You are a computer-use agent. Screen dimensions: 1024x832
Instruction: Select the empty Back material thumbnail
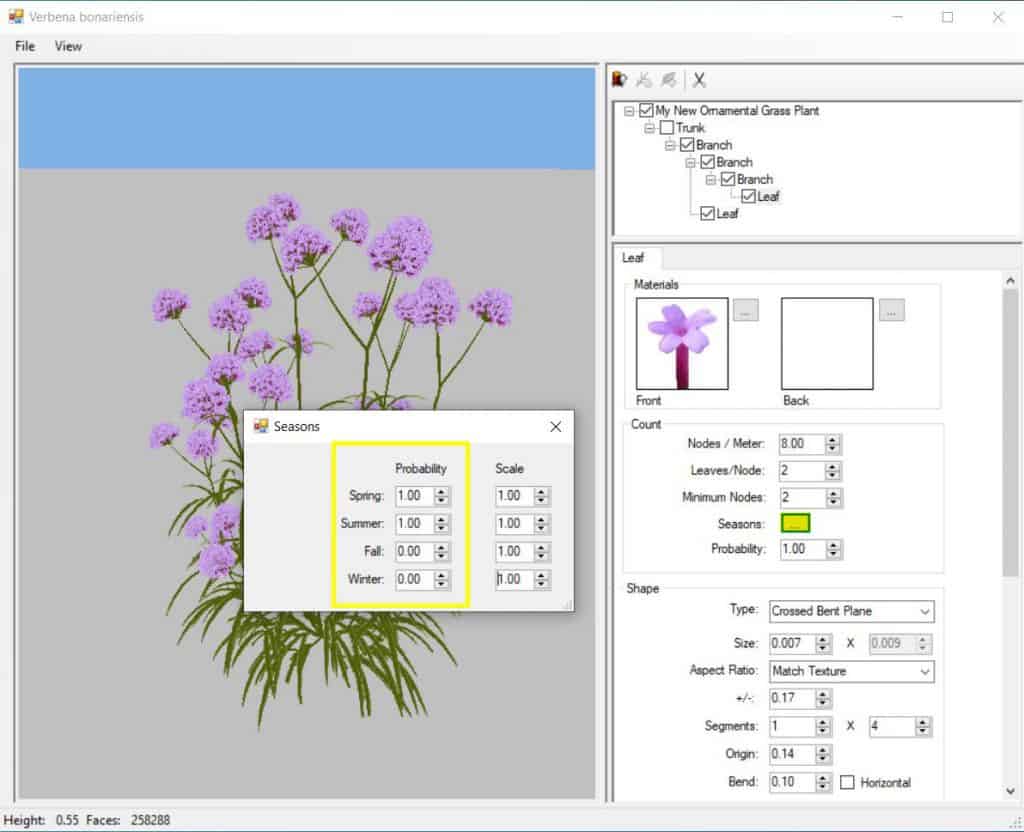[827, 344]
